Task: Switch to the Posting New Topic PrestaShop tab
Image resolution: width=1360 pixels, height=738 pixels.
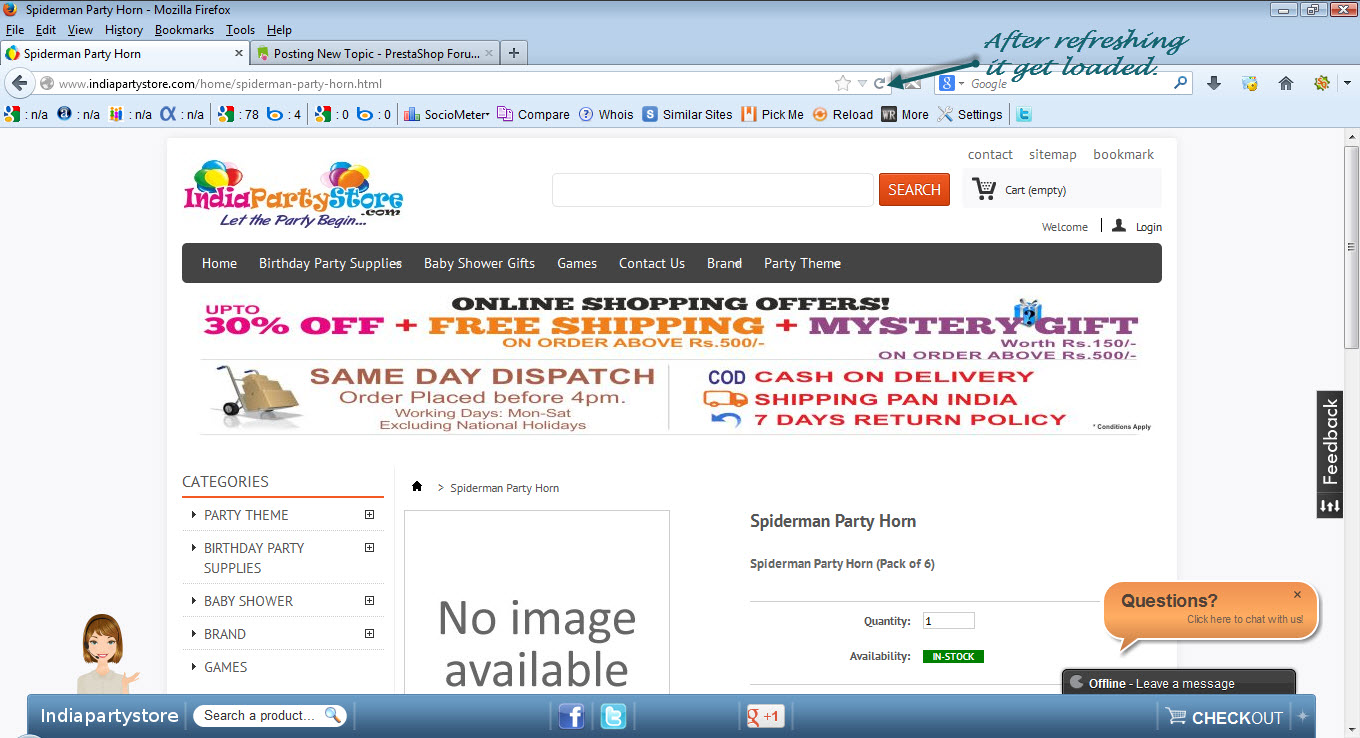Action: 375,53
